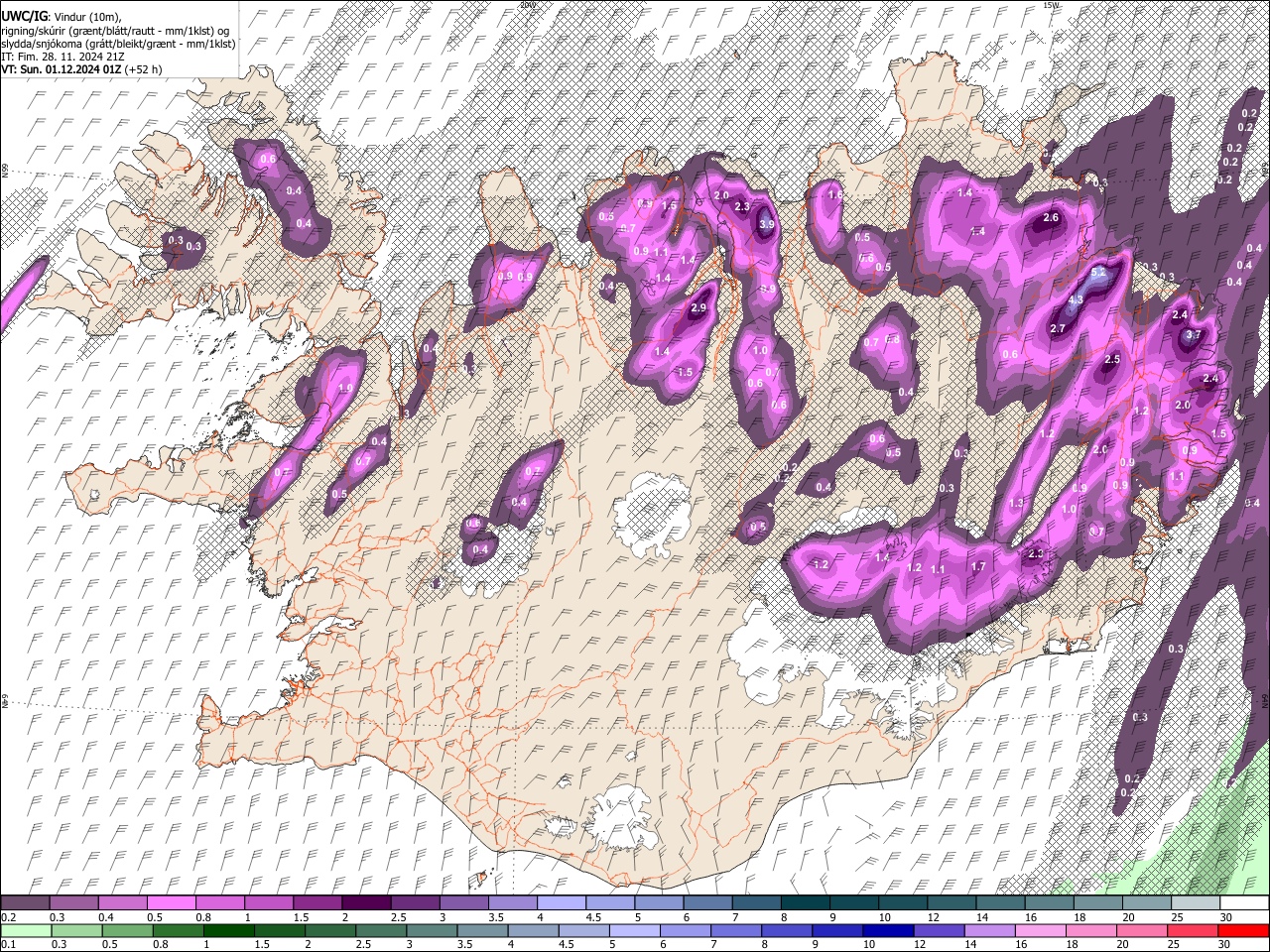
Task: Click the red 30 swatch on lower scale
Action: point(1244,931)
